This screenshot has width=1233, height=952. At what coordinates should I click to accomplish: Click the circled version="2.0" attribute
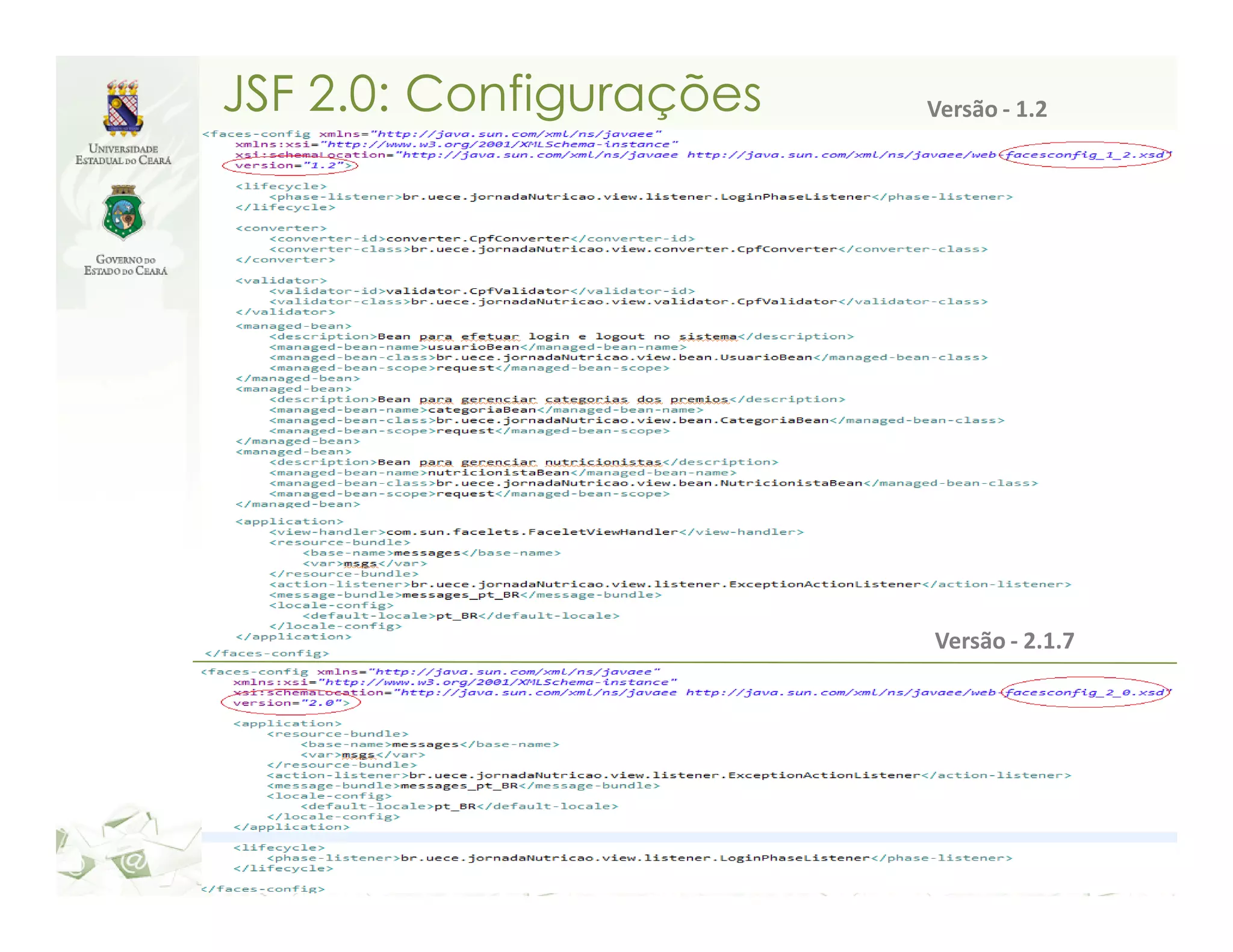(x=290, y=703)
